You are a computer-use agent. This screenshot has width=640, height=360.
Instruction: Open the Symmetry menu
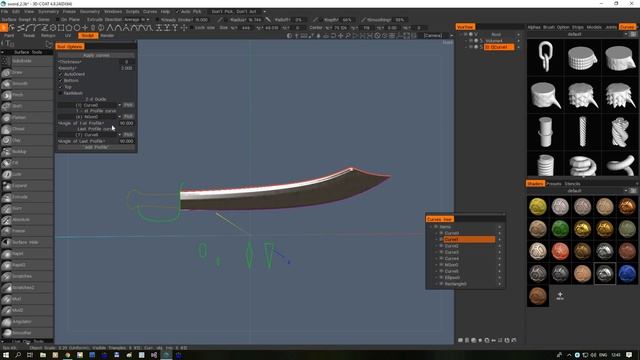(48, 11)
